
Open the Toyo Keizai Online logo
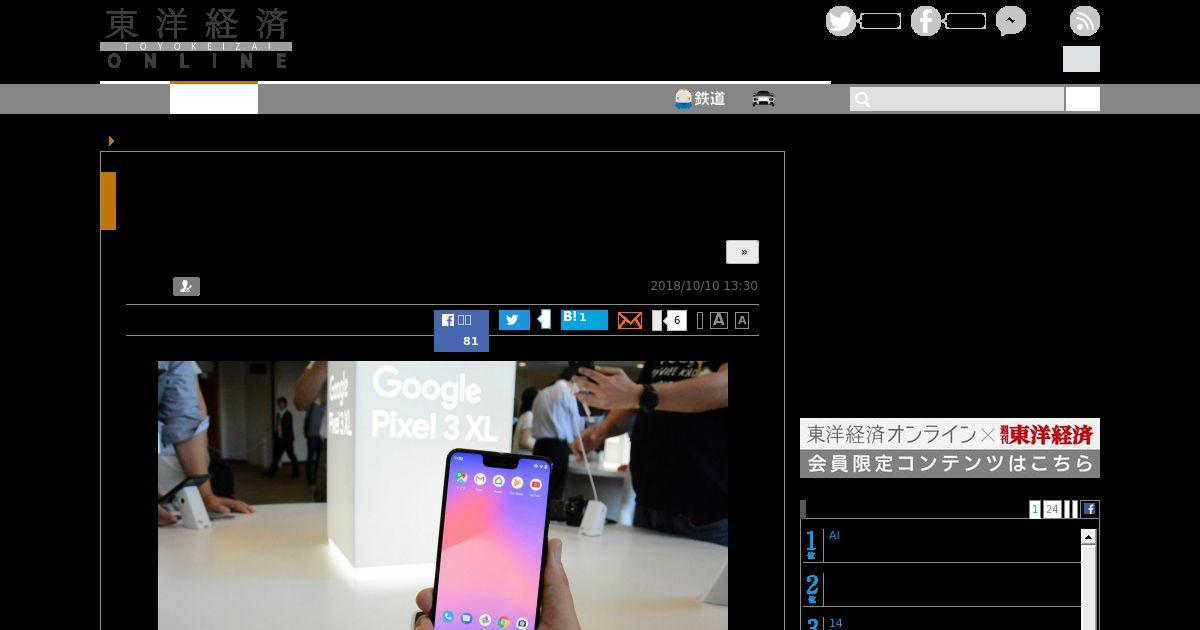pos(196,38)
